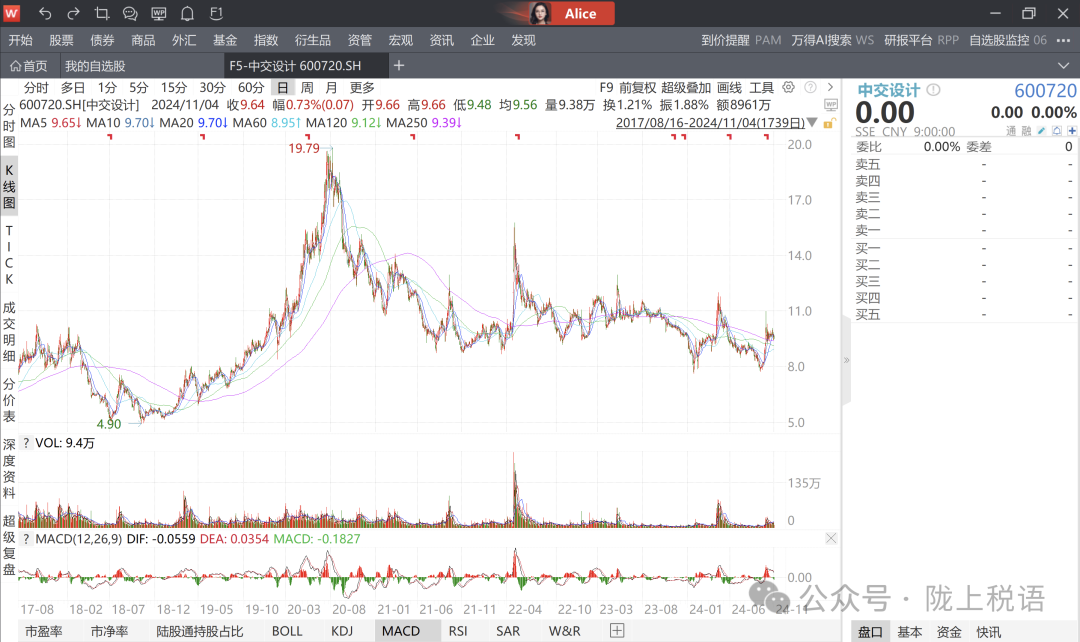Switch to the BOLL indicator tab

287,631
